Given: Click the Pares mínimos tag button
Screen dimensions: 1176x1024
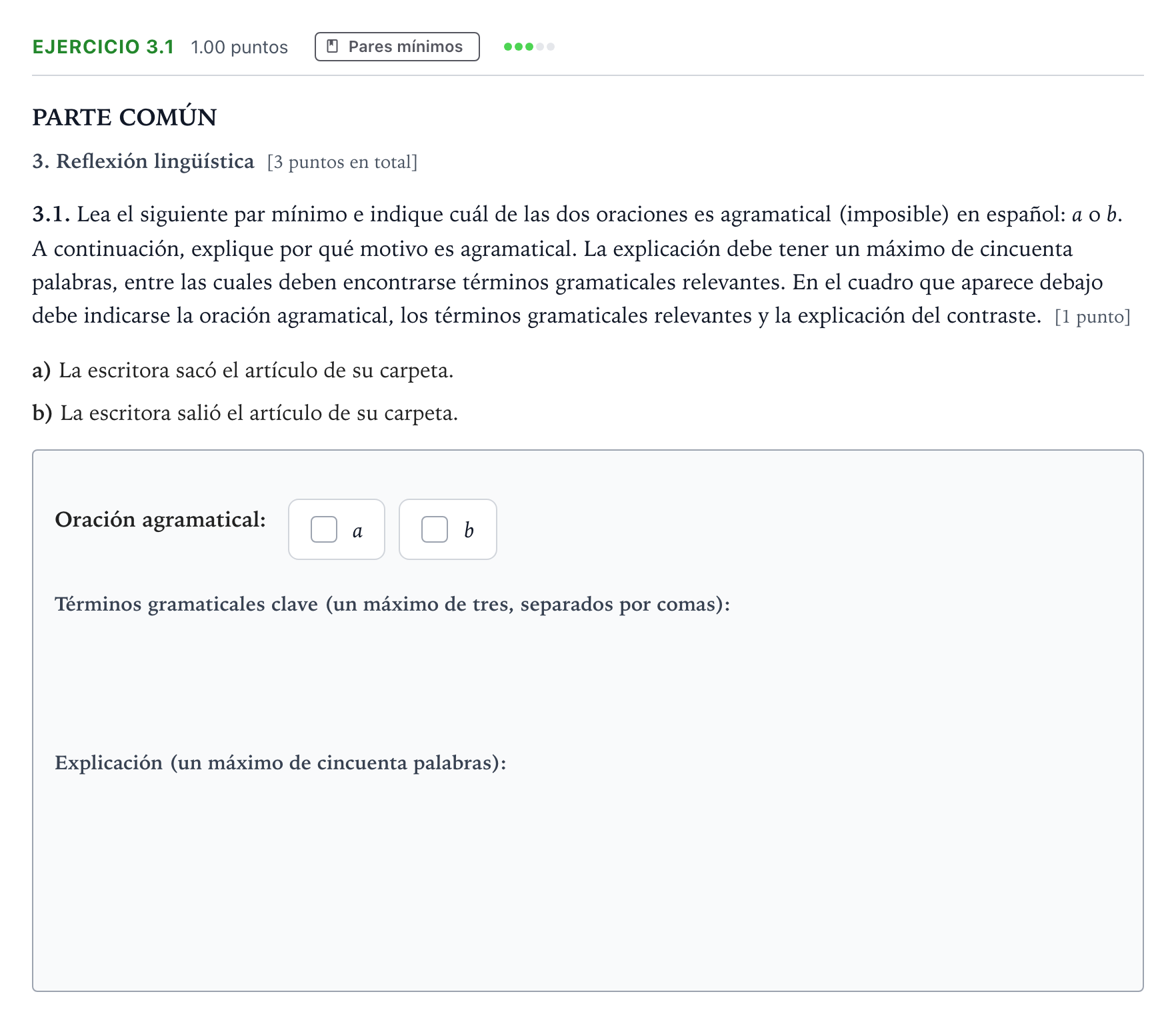Looking at the screenshot, I should pos(397,47).
